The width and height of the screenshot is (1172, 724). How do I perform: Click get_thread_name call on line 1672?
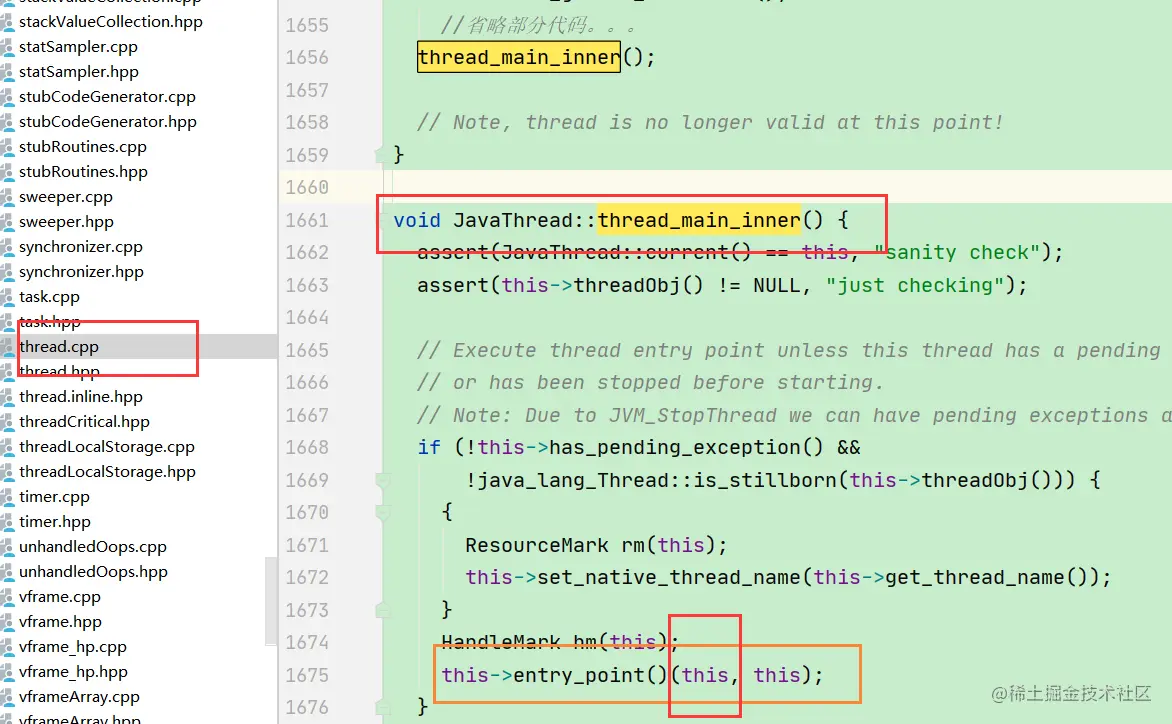pos(975,578)
